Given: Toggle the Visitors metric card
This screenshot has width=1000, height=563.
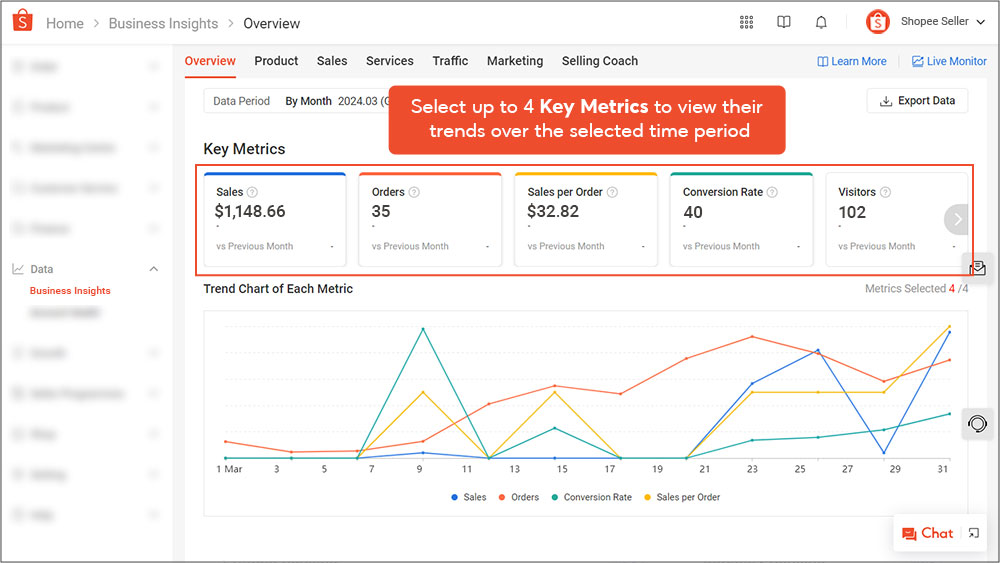Looking at the screenshot, I should pyautogui.click(x=885, y=220).
